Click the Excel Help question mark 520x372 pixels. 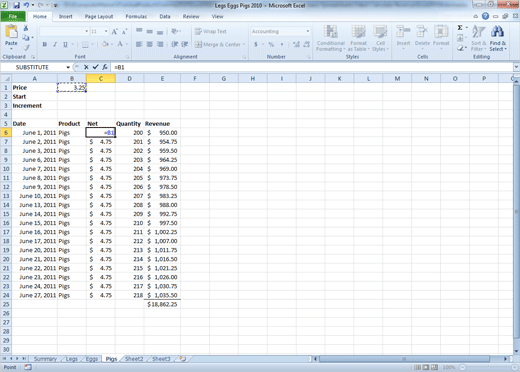tap(485, 16)
